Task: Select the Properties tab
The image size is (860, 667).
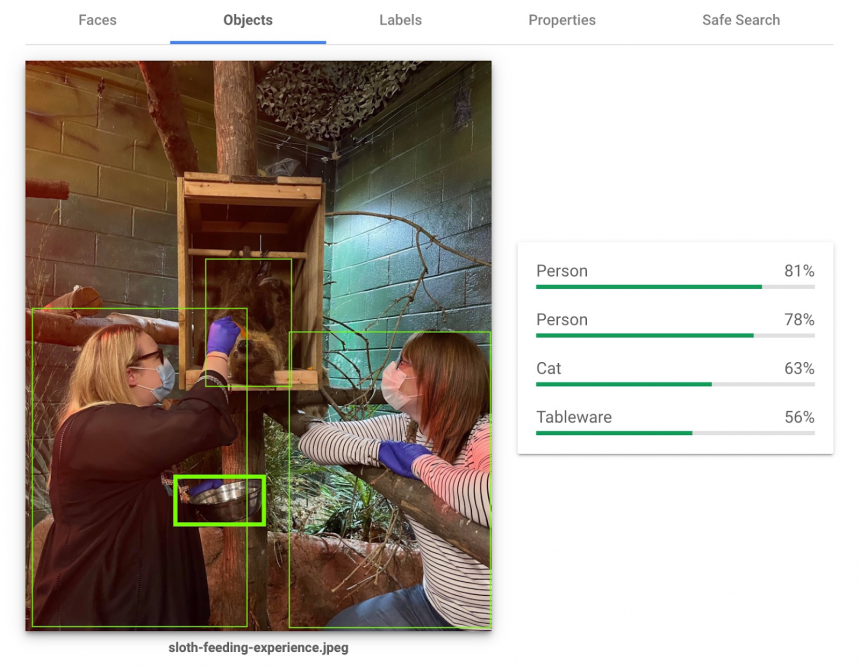Action: click(562, 20)
